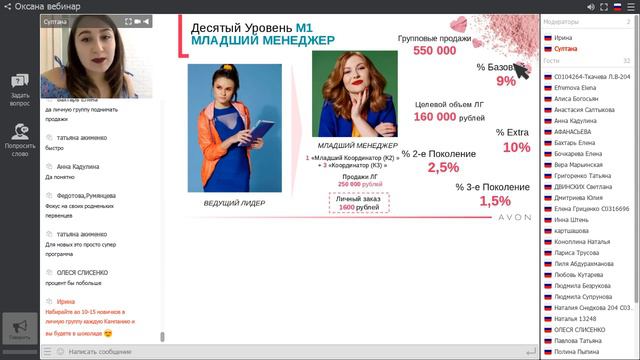Open the language flag selector in the top bar
Image resolution: width=640 pixels, height=360 pixels.
[x=617, y=7]
